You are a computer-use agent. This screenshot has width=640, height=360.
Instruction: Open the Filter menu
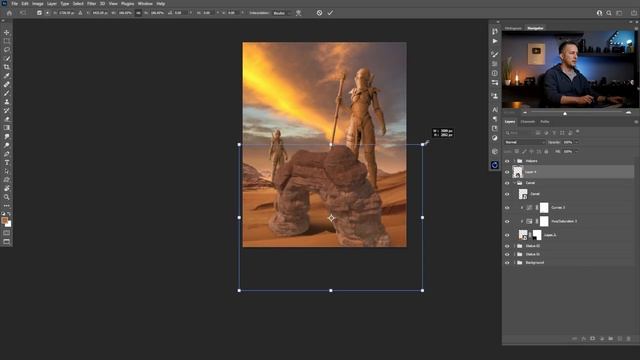point(91,4)
